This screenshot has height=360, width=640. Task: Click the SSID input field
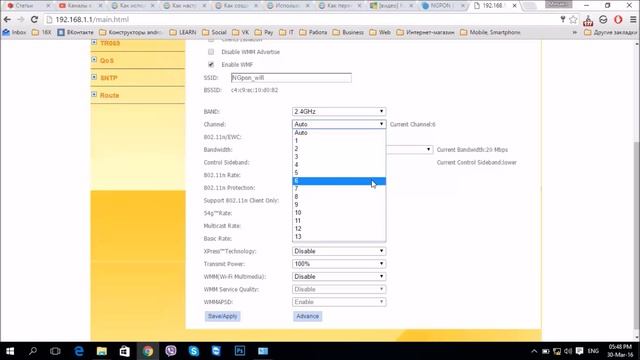point(291,78)
